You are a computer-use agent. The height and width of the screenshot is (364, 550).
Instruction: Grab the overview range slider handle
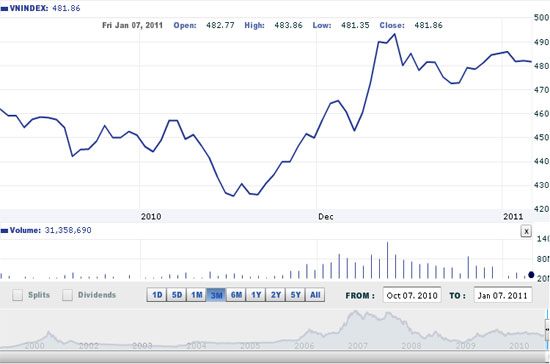point(547,330)
